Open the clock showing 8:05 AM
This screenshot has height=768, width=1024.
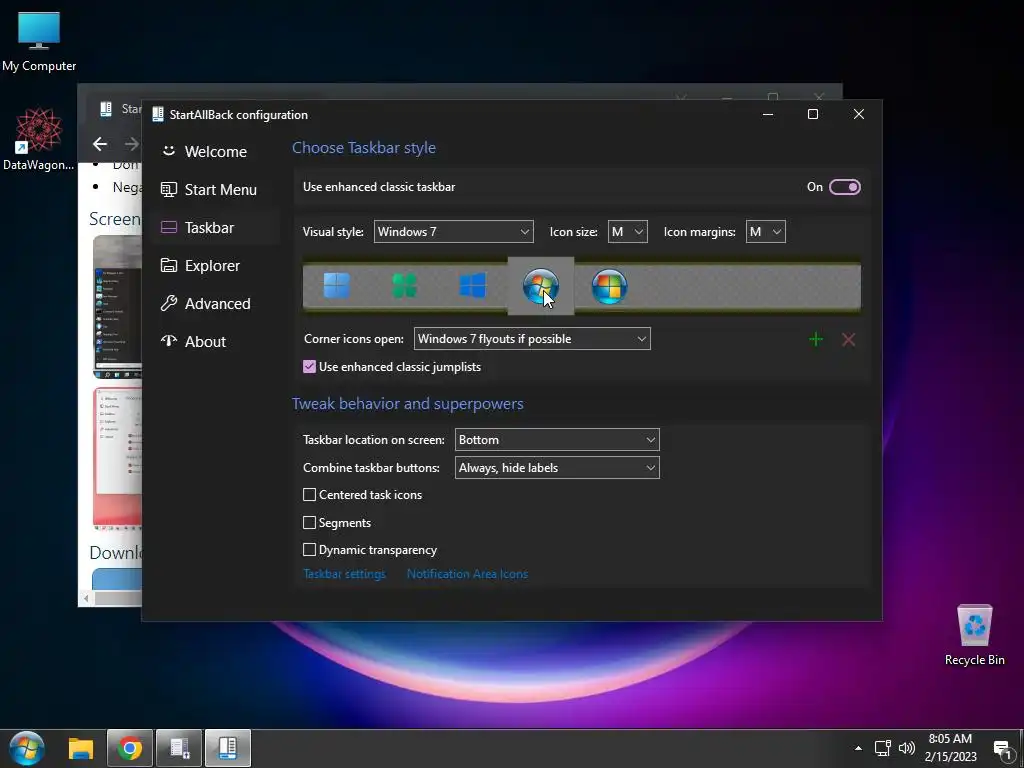950,748
